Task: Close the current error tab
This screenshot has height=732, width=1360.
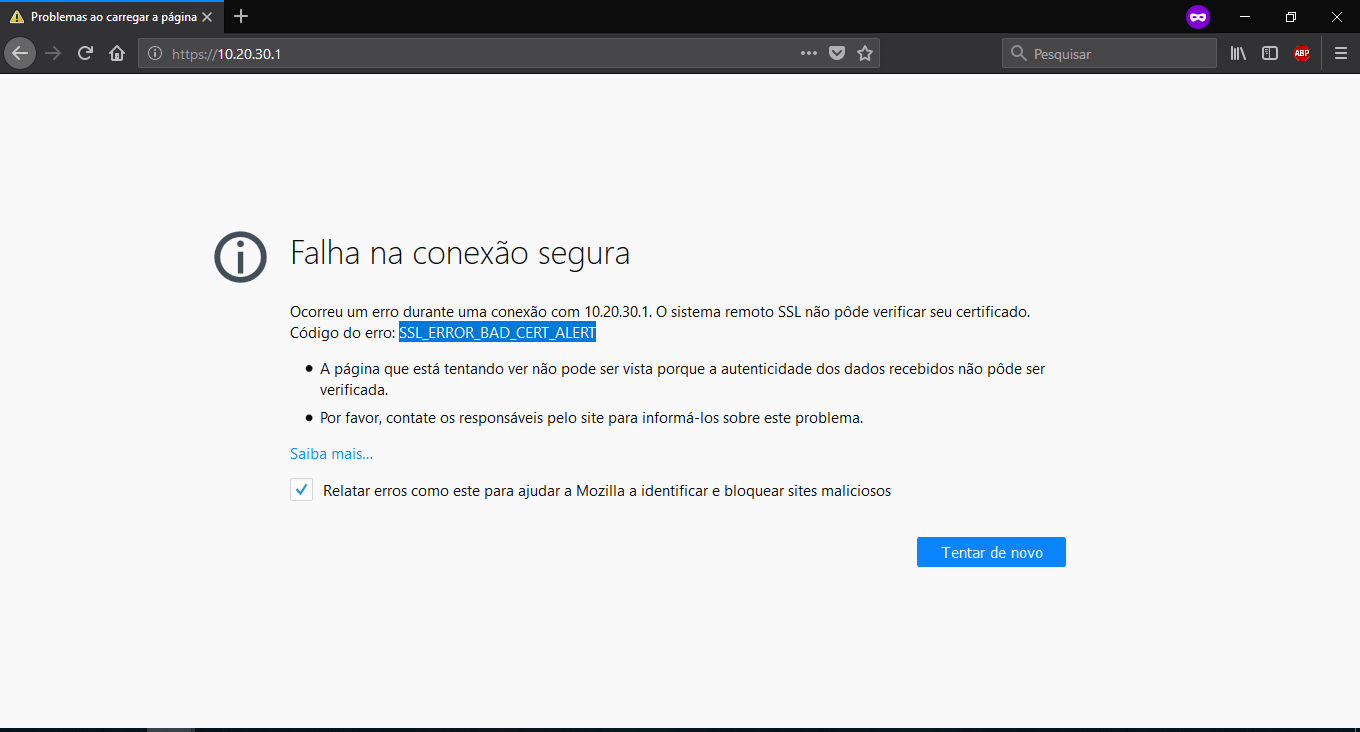Action: click(207, 17)
